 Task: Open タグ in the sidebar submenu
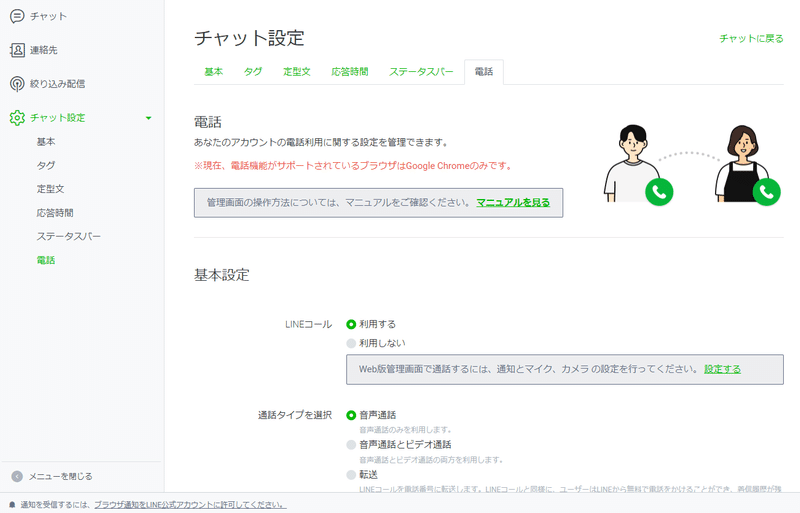tap(46, 165)
